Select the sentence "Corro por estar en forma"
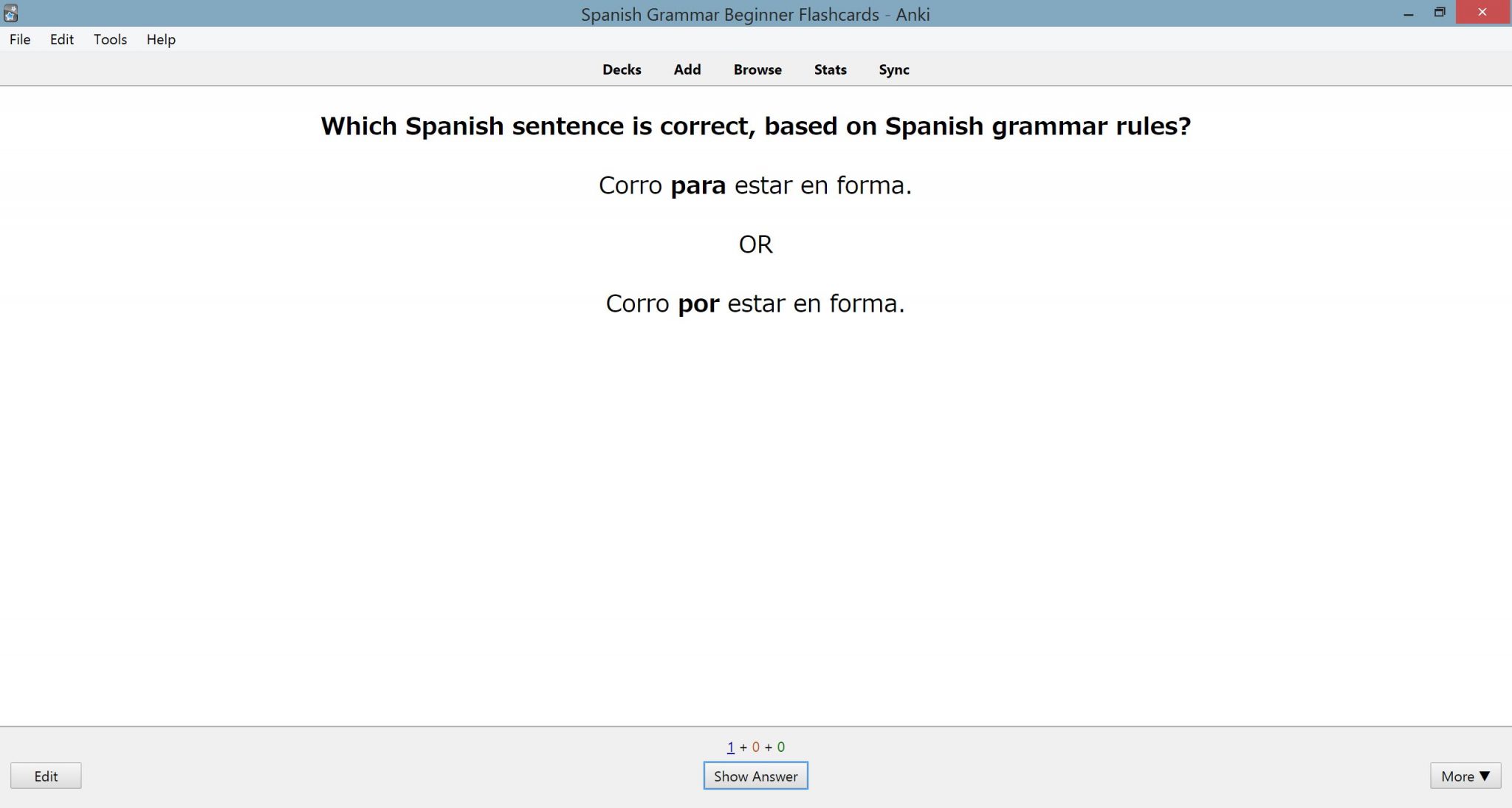Image resolution: width=1512 pixels, height=808 pixels. (755, 303)
